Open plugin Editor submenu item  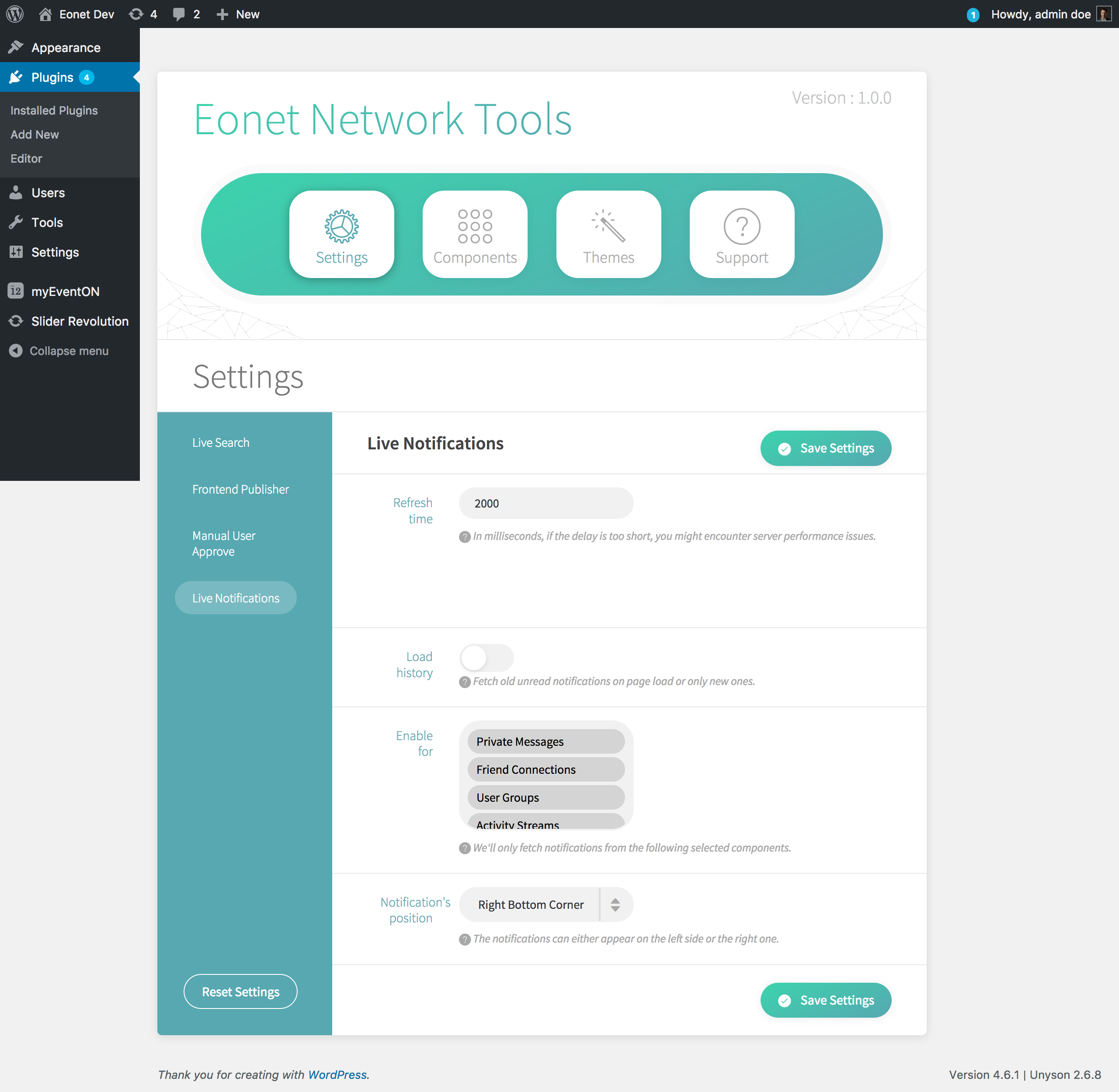point(26,158)
